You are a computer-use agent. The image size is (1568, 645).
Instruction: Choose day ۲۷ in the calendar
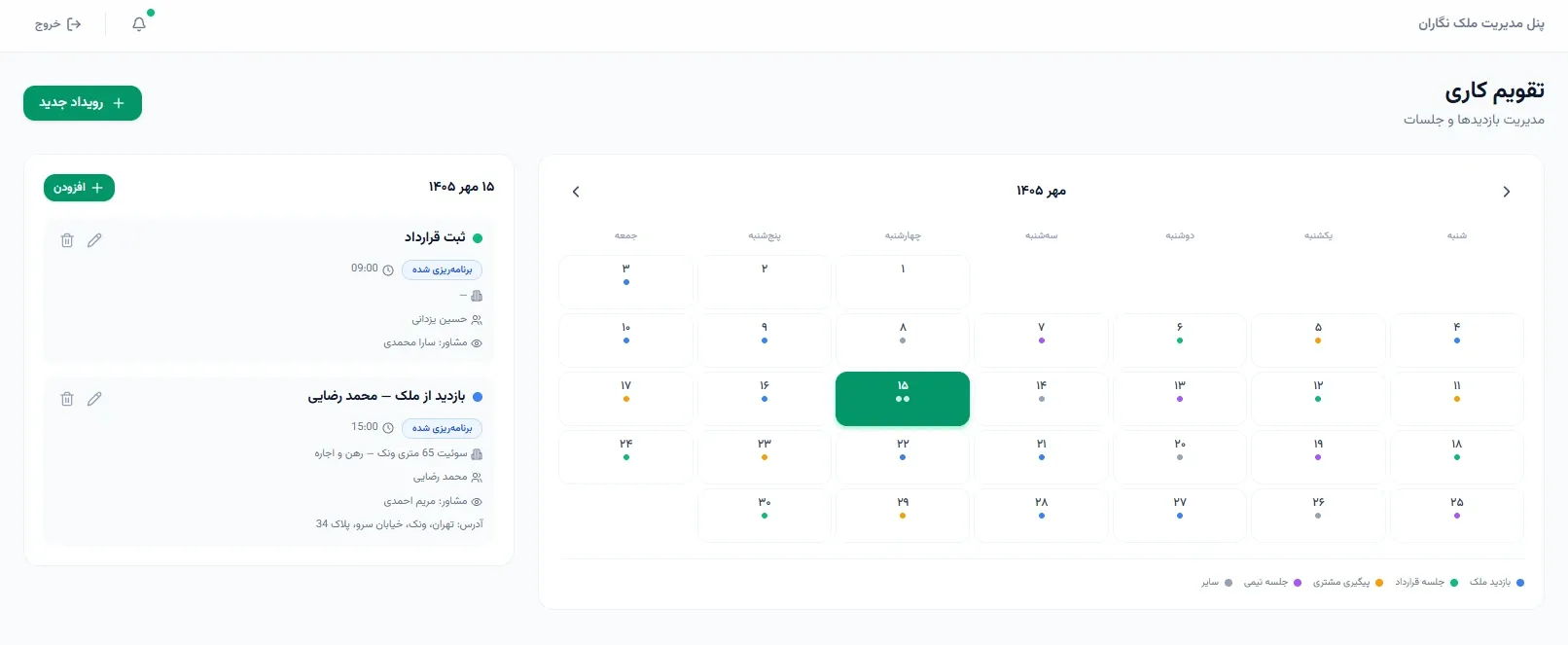tap(1180, 516)
